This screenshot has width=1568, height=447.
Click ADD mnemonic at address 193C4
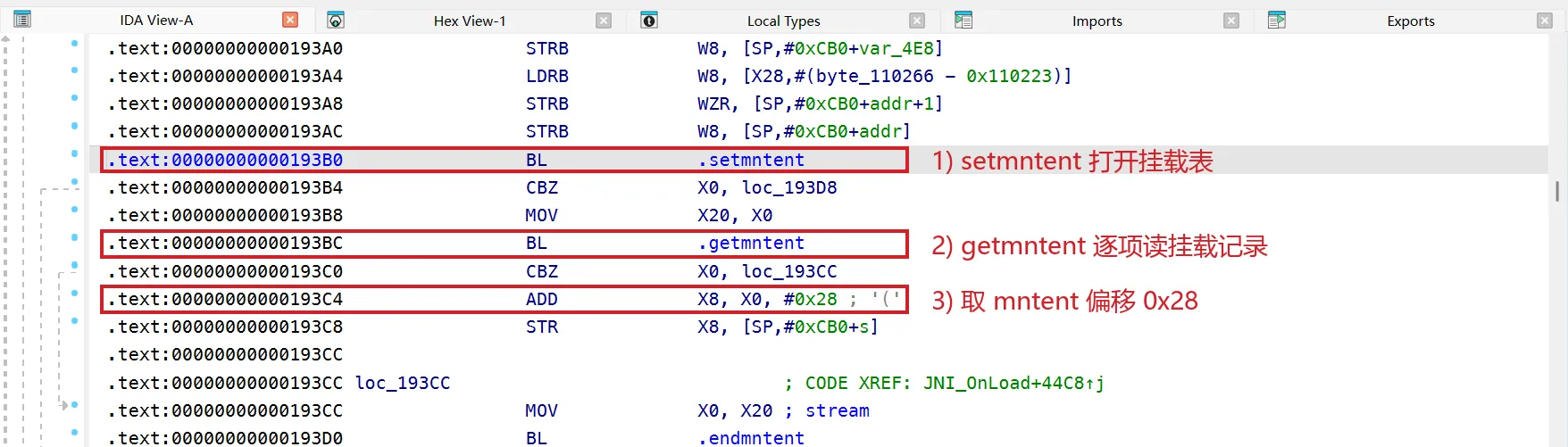tap(541, 299)
